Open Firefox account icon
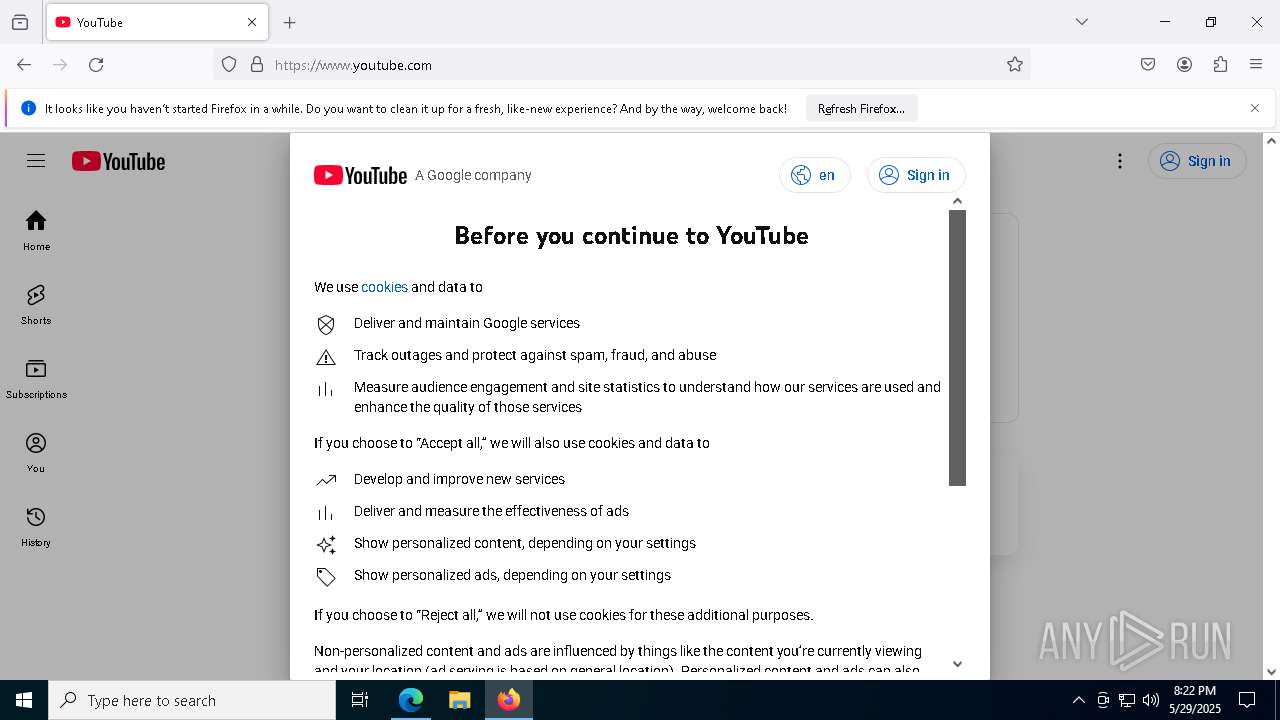 click(x=1184, y=65)
